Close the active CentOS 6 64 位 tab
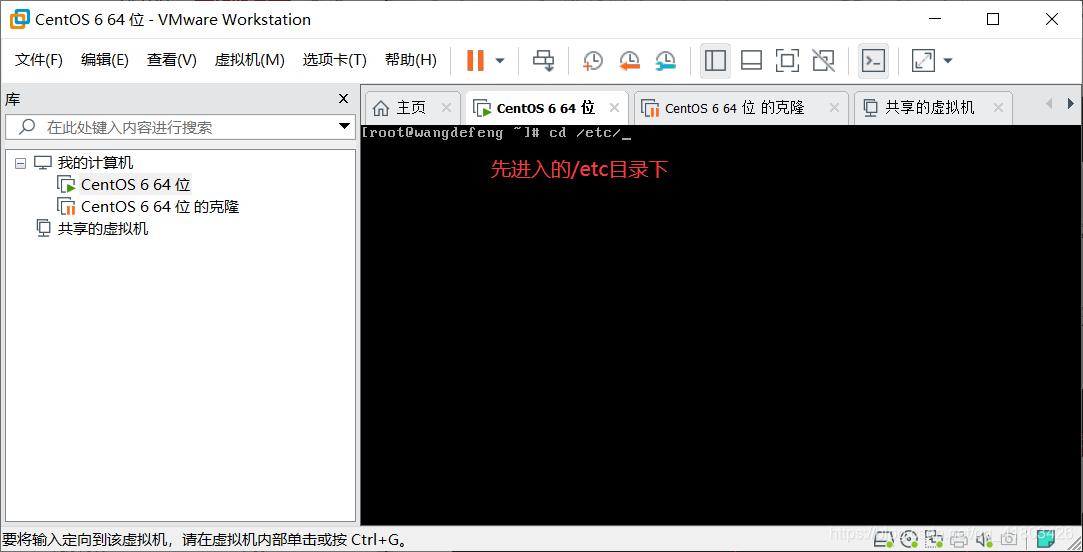The image size is (1083, 552). (613, 108)
